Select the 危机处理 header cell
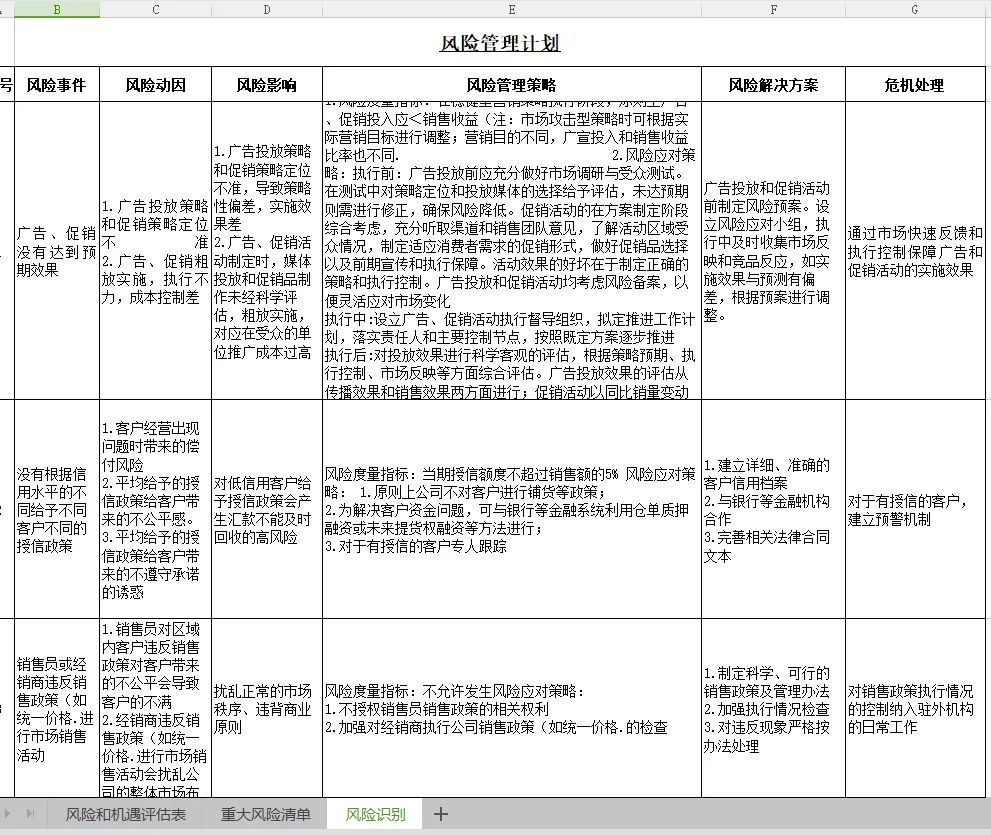This screenshot has width=991, height=835. pos(915,85)
